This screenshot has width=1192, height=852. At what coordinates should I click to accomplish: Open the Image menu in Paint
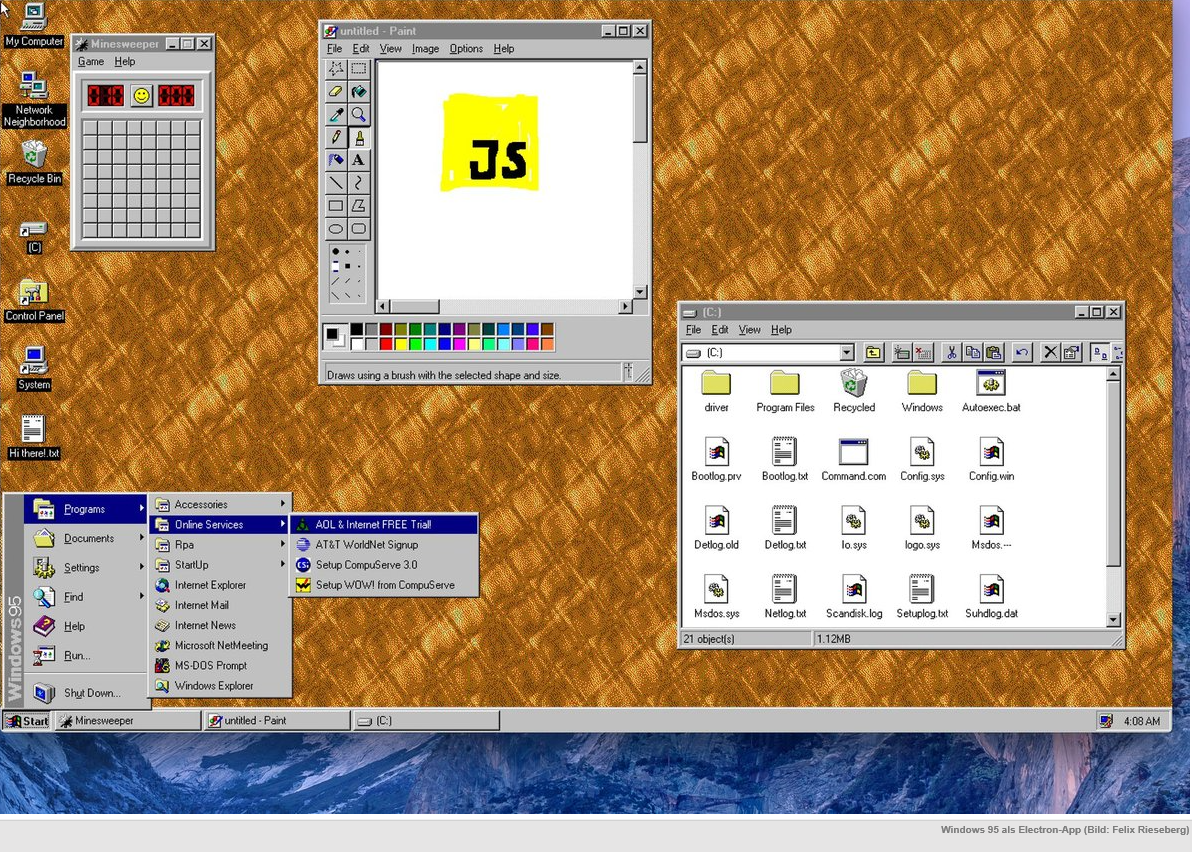(x=425, y=49)
